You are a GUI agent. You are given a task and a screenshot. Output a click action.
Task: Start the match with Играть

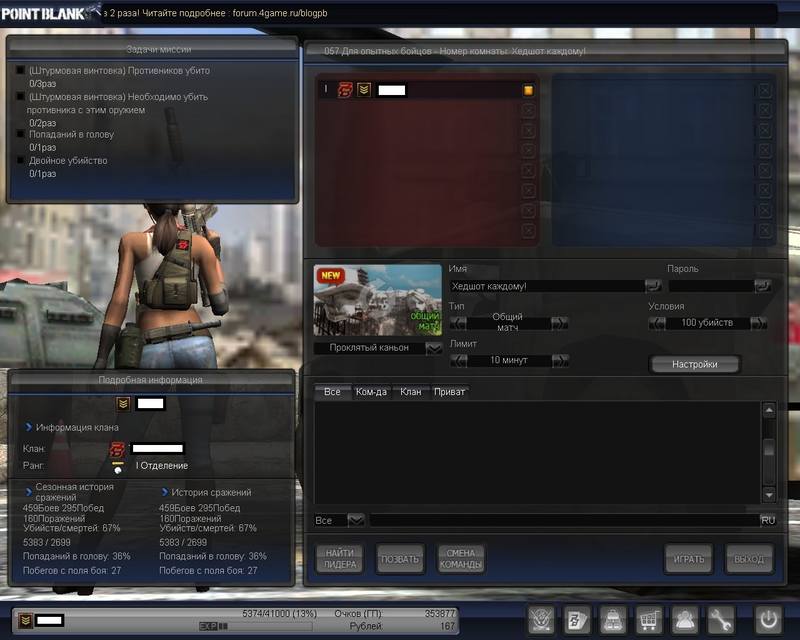(x=689, y=558)
